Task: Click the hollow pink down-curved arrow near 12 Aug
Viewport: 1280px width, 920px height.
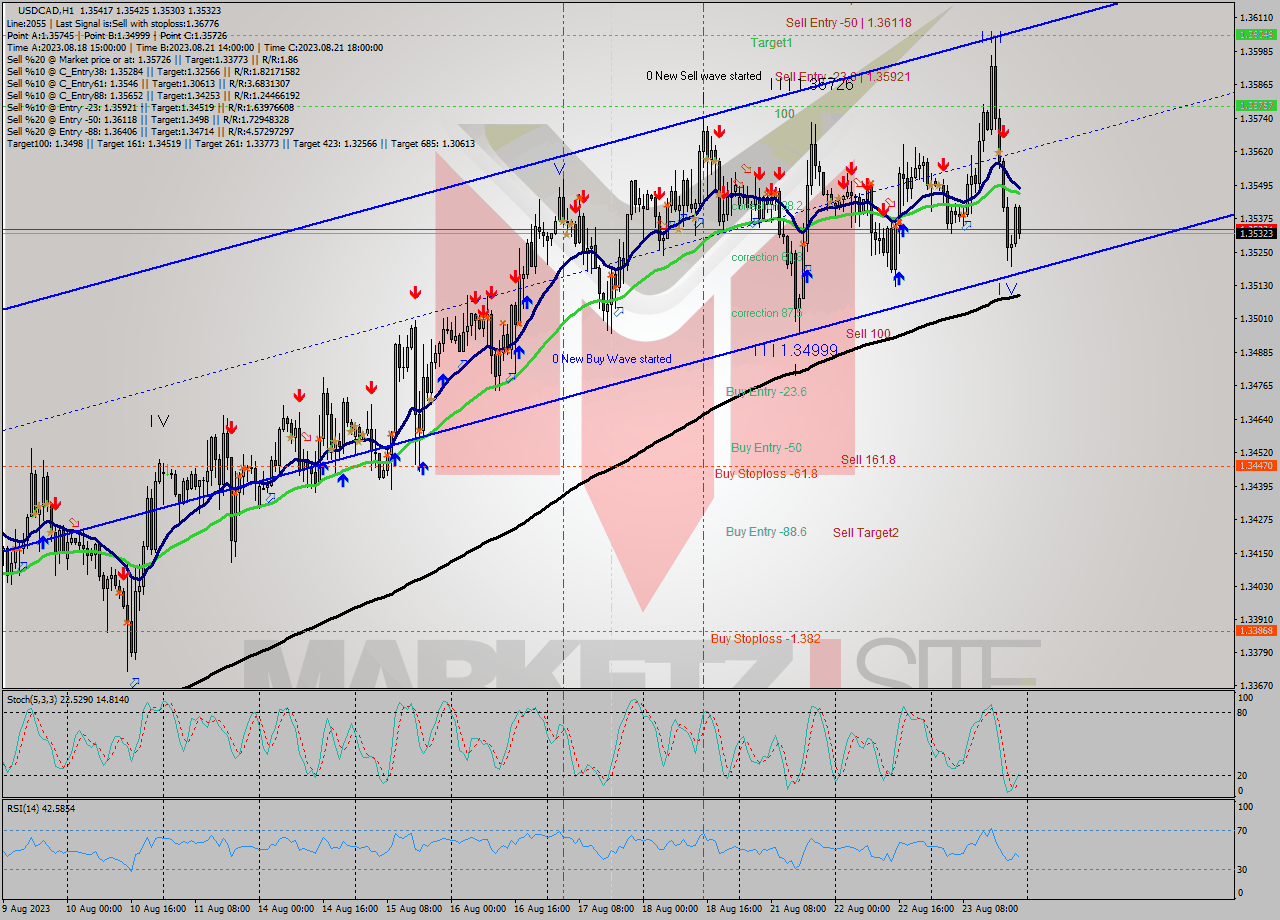Action: 306,436
